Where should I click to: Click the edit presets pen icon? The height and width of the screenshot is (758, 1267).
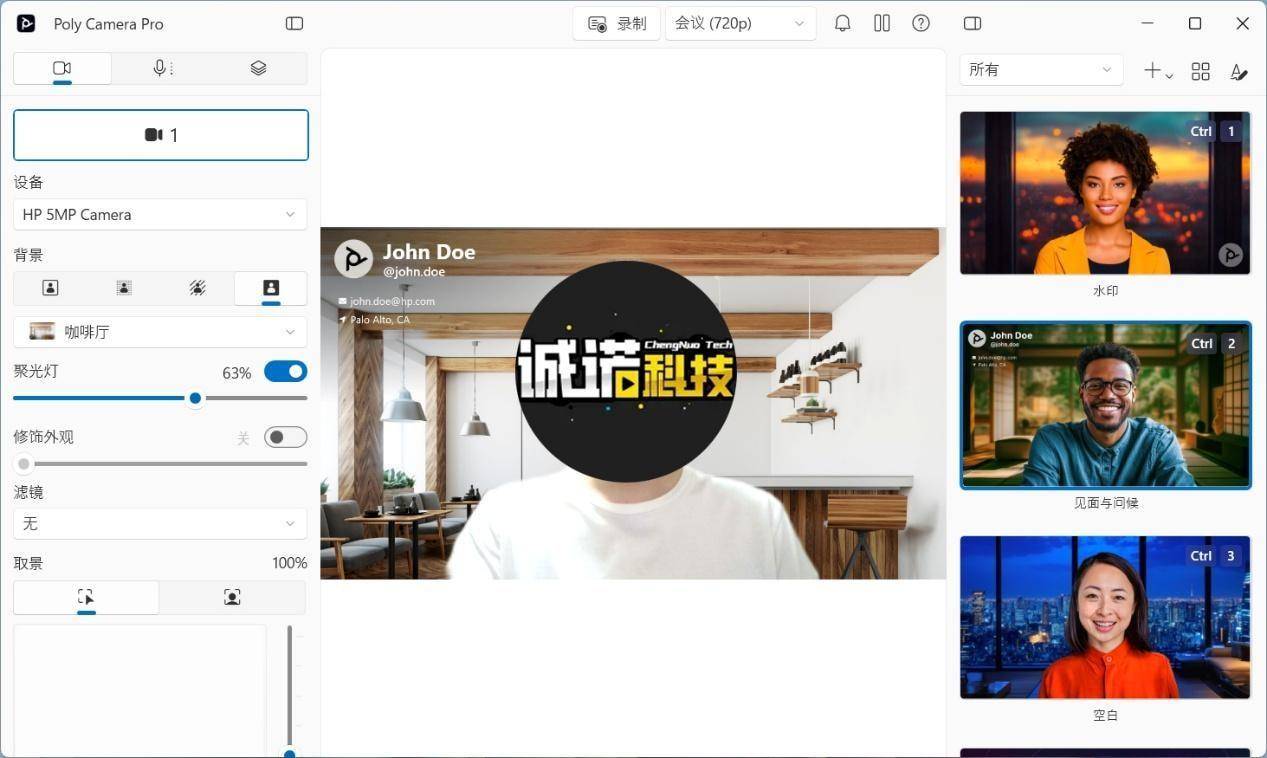[1238, 71]
